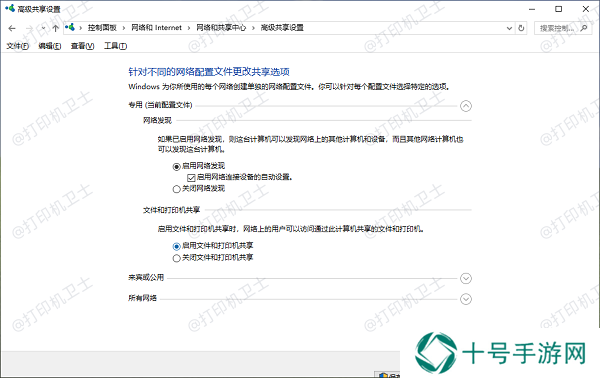Click the 控制面板 breadcrumb
The width and height of the screenshot is (600, 378).
[102, 28]
